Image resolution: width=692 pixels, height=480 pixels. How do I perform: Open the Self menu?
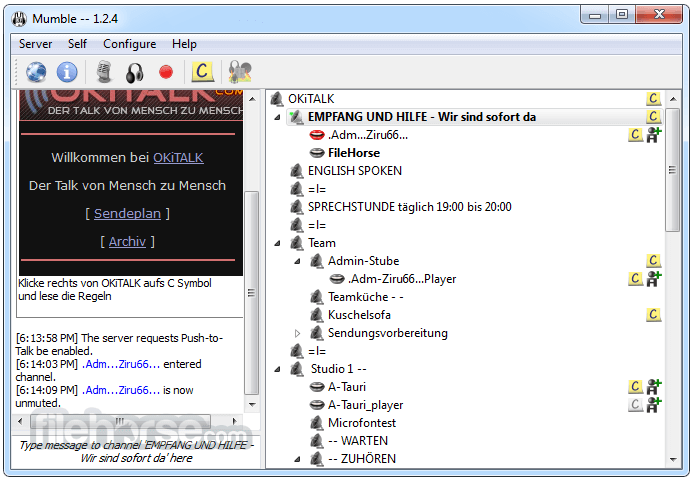[77, 44]
